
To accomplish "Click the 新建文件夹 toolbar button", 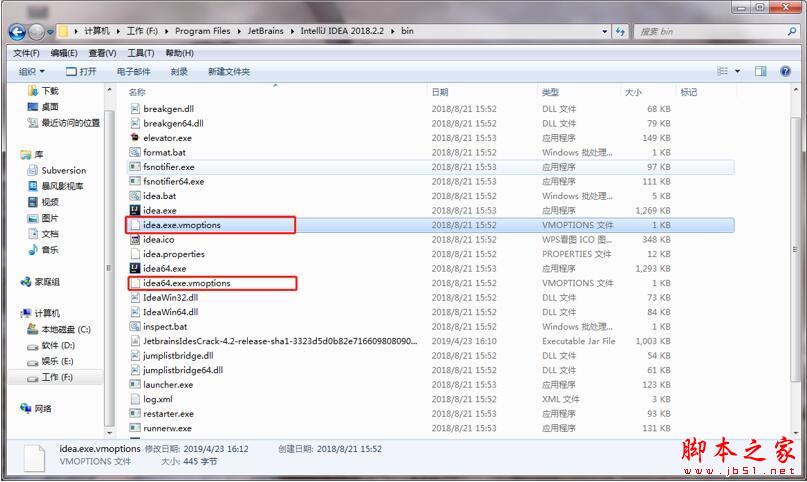I will (229, 72).
